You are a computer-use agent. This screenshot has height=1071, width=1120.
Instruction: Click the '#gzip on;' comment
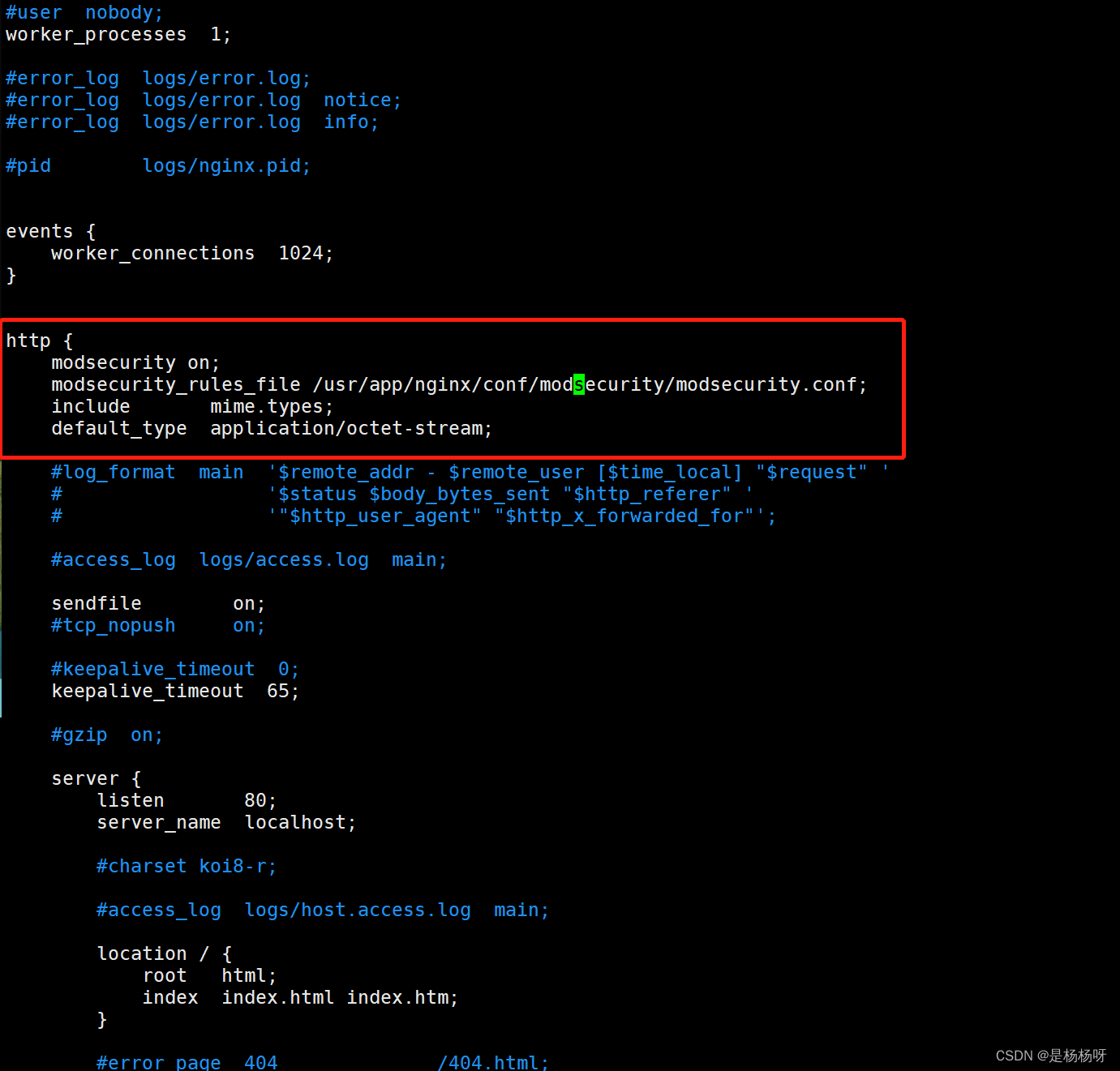tap(107, 735)
